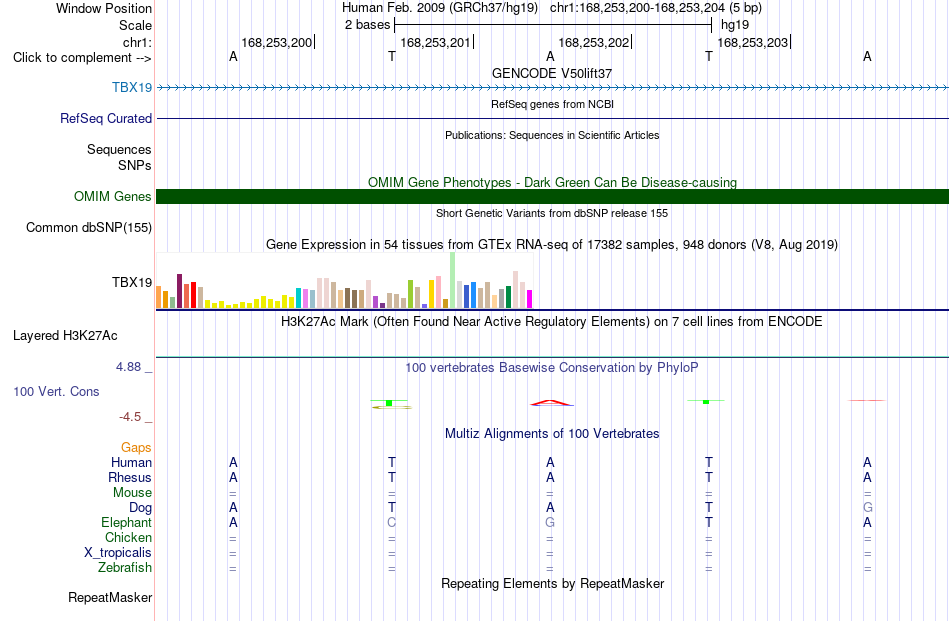Click the dark maroon GTEx expression bar

tap(179, 291)
